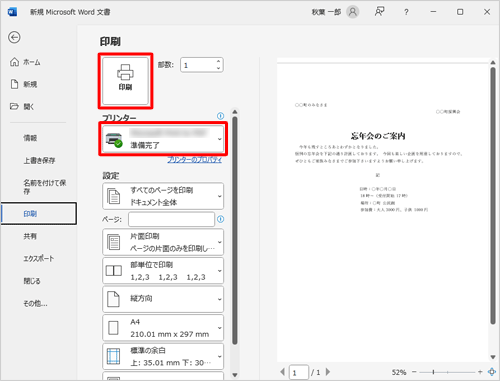Click the document page preview
This screenshot has width=500, height=381.
(x=382, y=212)
